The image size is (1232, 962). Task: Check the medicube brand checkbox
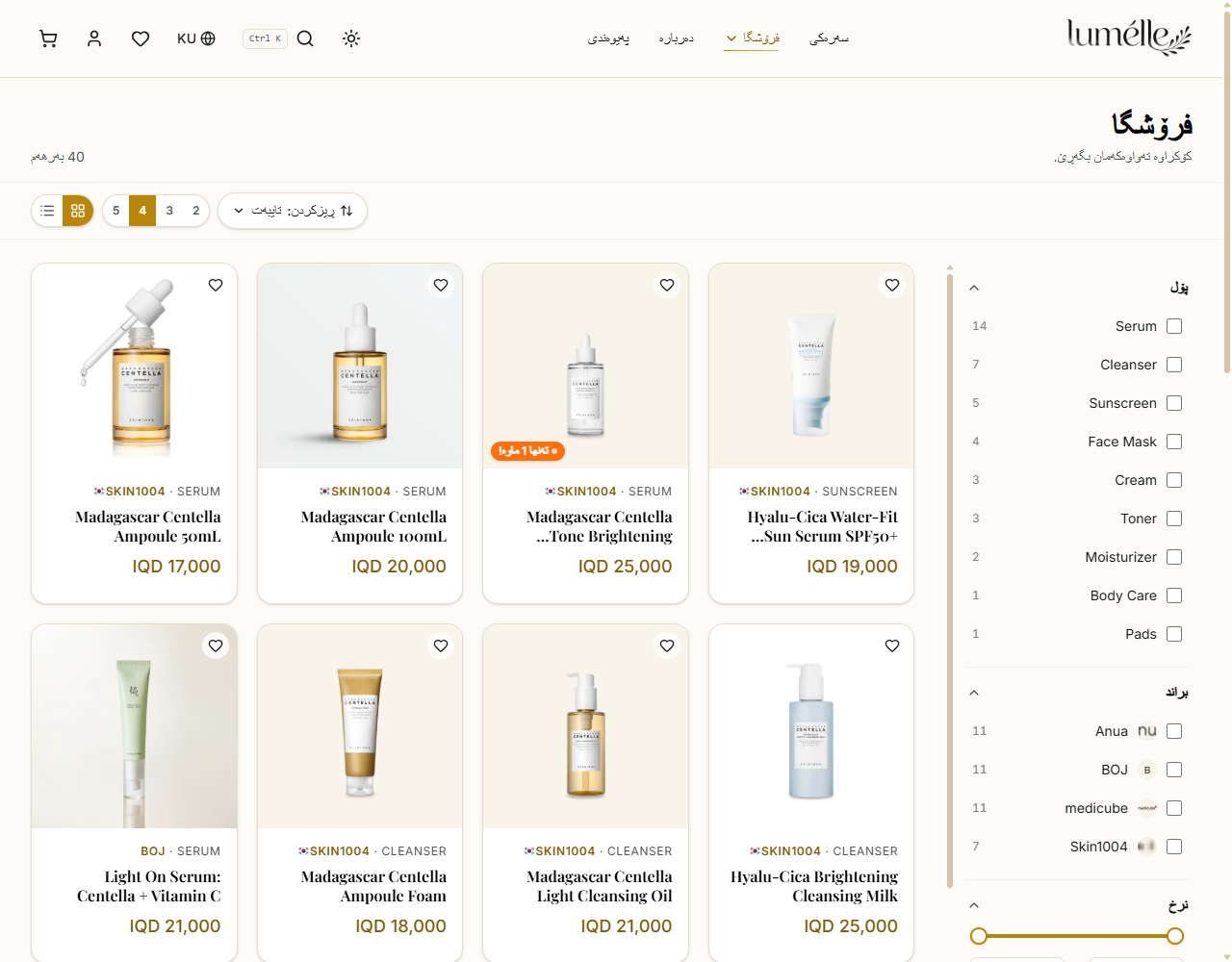pyautogui.click(x=1174, y=808)
